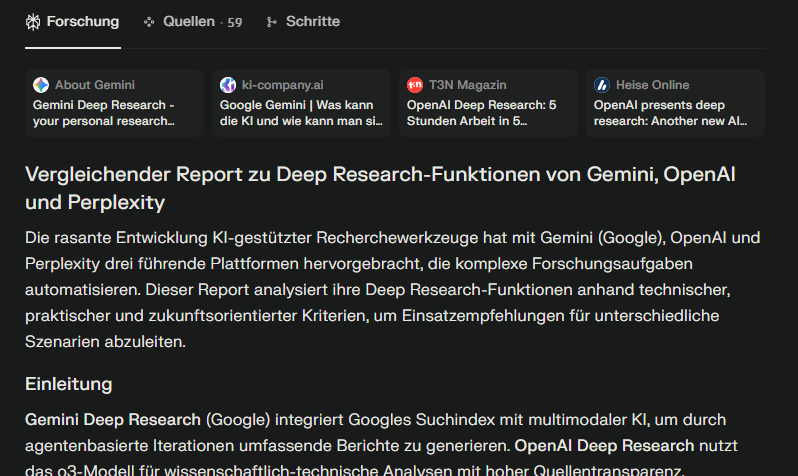Click the Einleitung section heading
The image size is (798, 476).
(68, 384)
